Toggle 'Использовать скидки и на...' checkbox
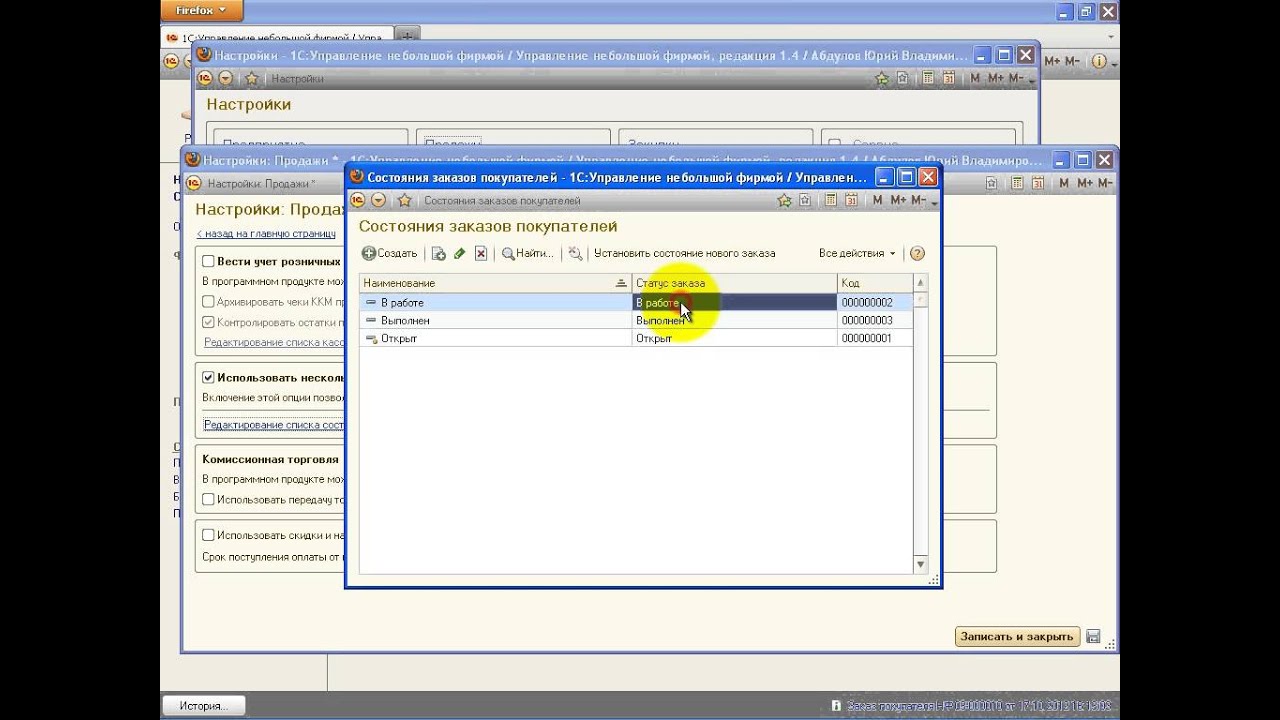 coord(208,535)
